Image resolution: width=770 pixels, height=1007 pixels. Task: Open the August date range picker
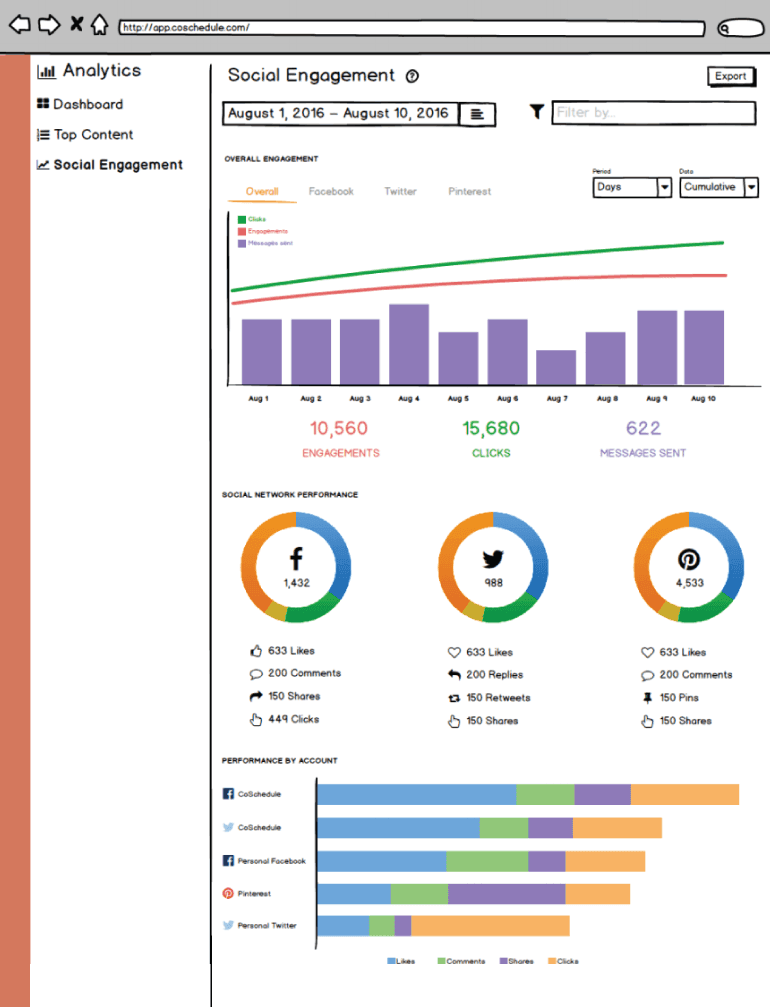(339, 114)
